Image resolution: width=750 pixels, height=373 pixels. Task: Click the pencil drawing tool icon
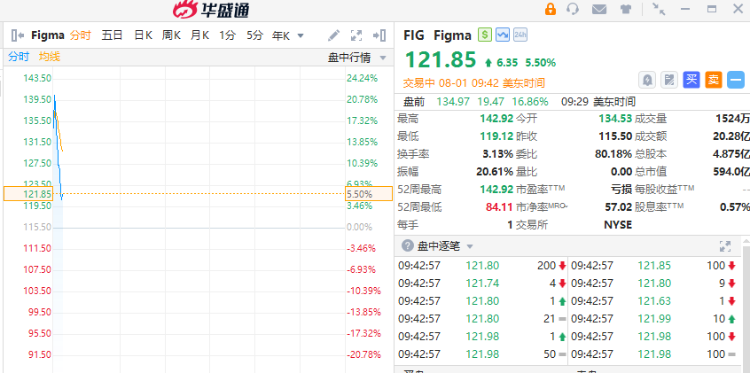pyautogui.click(x=333, y=35)
